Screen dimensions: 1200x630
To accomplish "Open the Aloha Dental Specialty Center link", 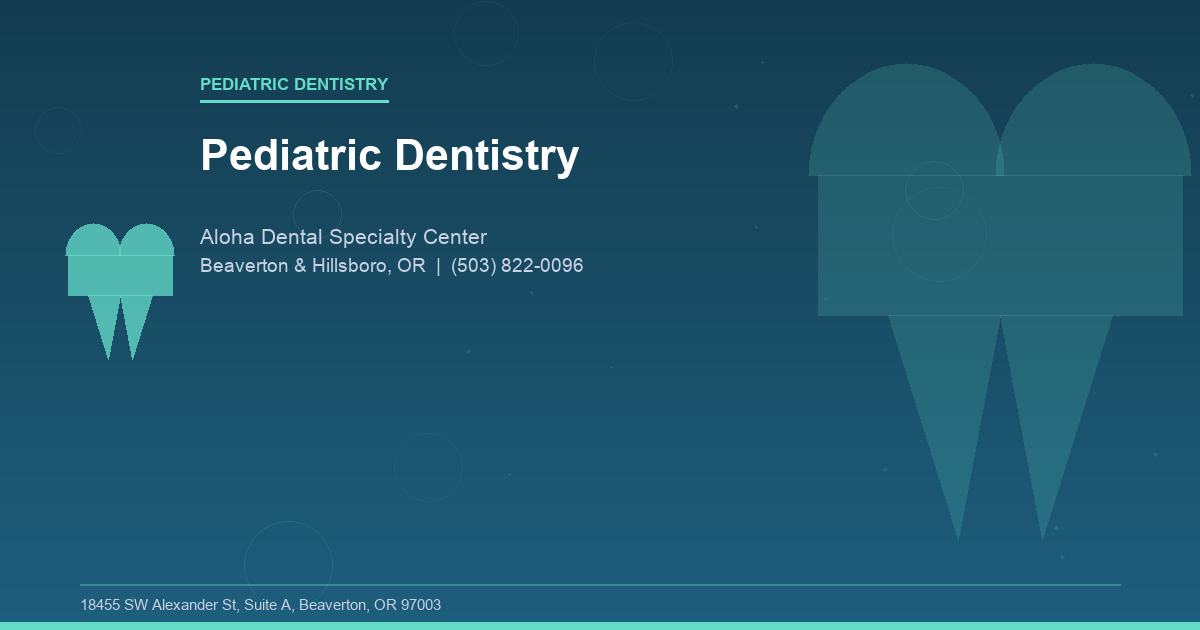I will (343, 237).
